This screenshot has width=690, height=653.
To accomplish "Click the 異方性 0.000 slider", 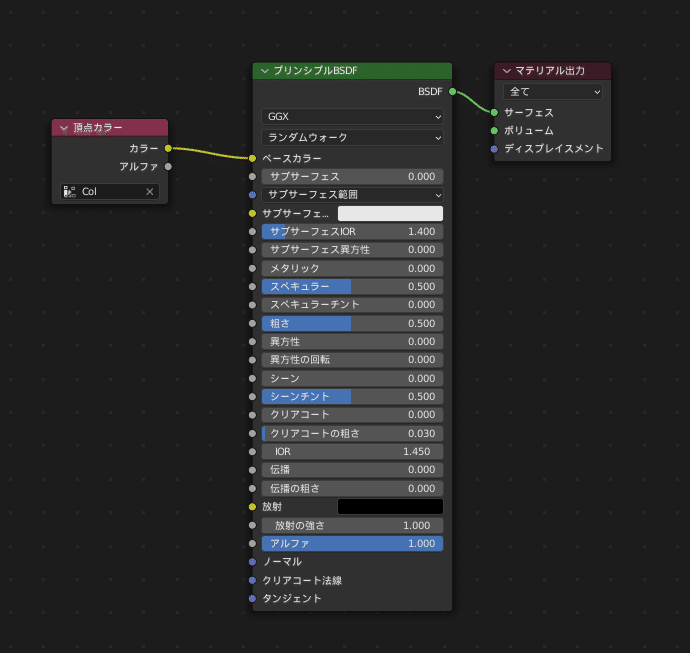I will [x=352, y=341].
